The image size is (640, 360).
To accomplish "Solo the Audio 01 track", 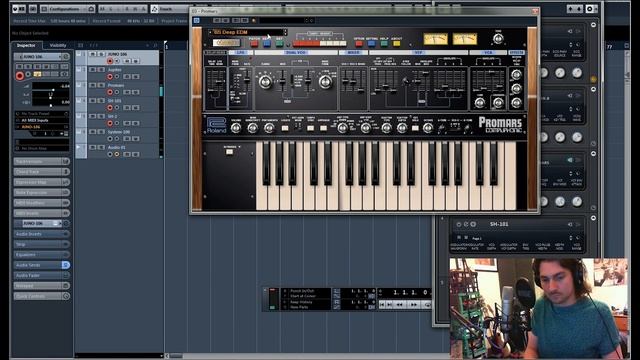I will pos(101,147).
